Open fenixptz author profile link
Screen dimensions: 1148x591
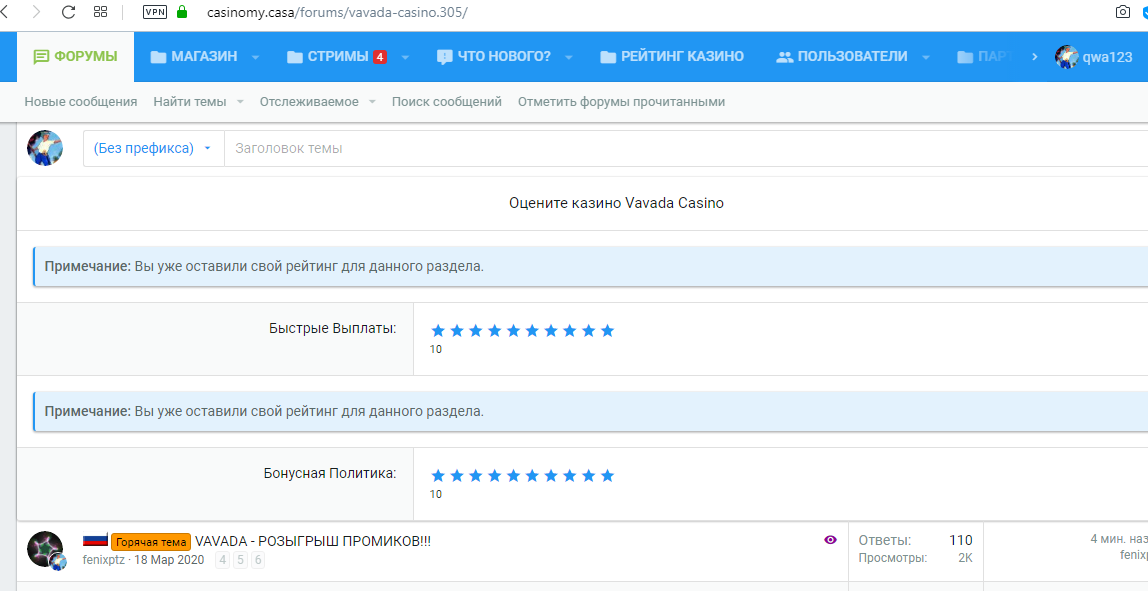click(x=103, y=560)
